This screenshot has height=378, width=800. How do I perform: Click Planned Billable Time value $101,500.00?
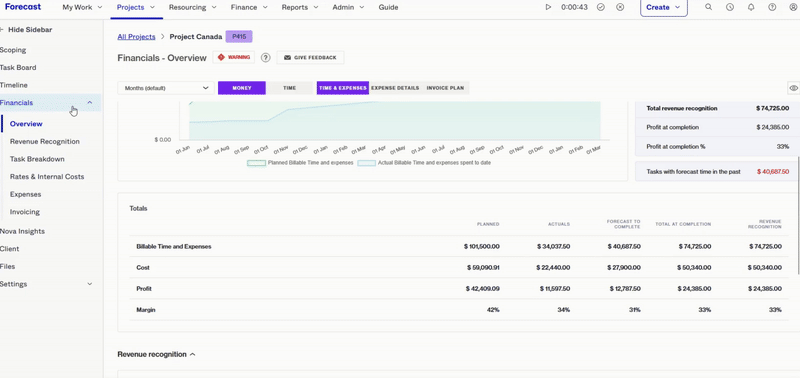482,246
